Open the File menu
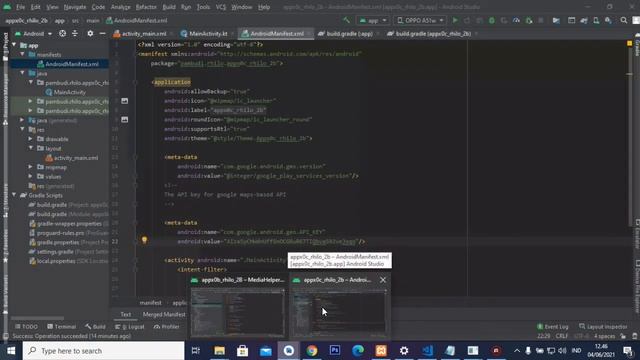 20,7
